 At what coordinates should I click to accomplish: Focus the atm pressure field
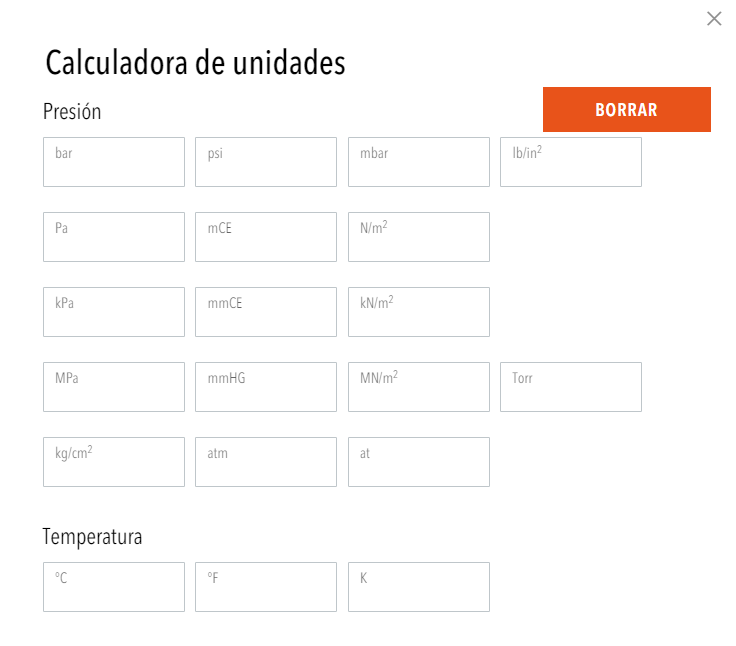coord(266,462)
